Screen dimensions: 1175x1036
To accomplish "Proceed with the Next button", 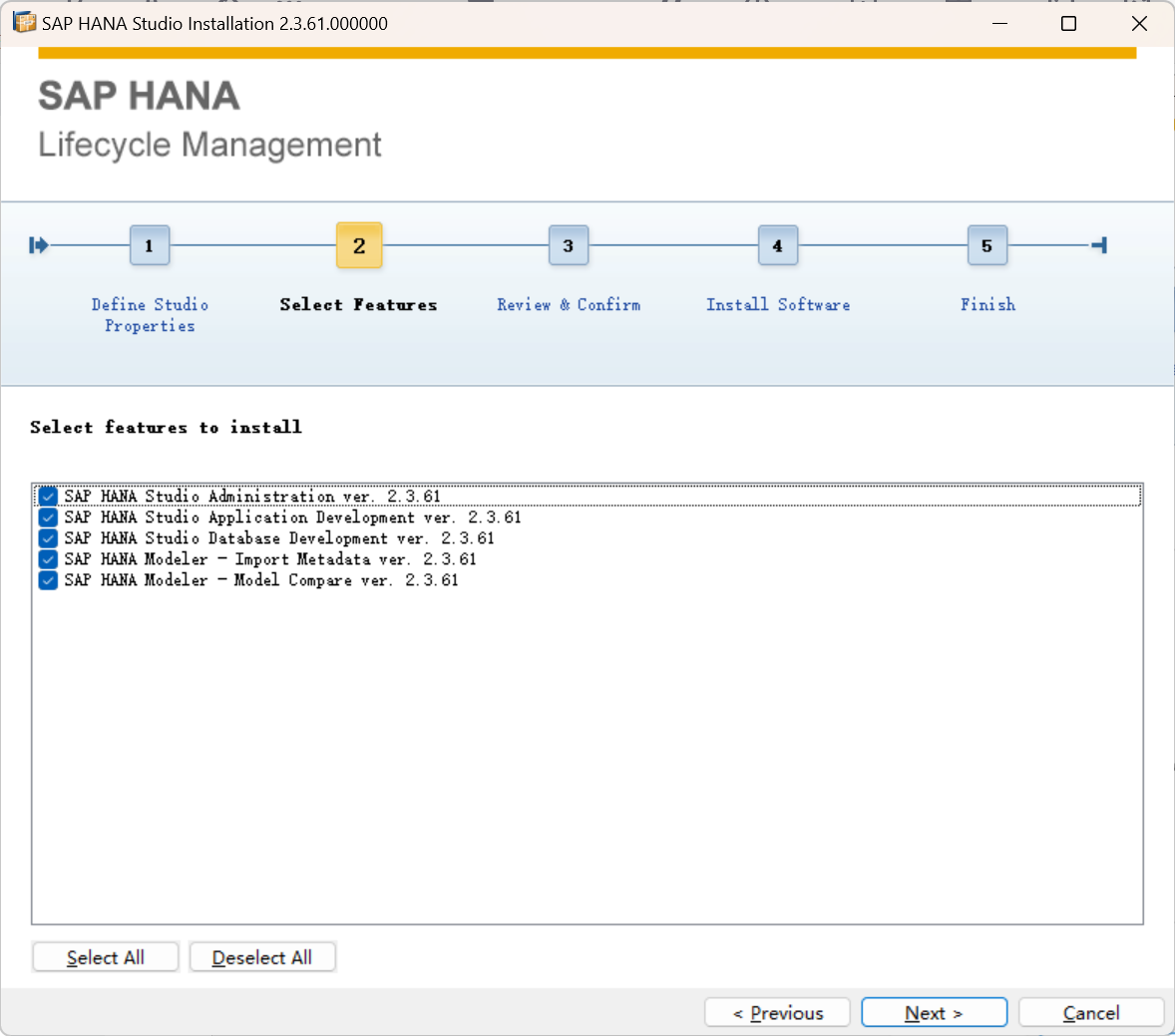I will tap(934, 1013).
